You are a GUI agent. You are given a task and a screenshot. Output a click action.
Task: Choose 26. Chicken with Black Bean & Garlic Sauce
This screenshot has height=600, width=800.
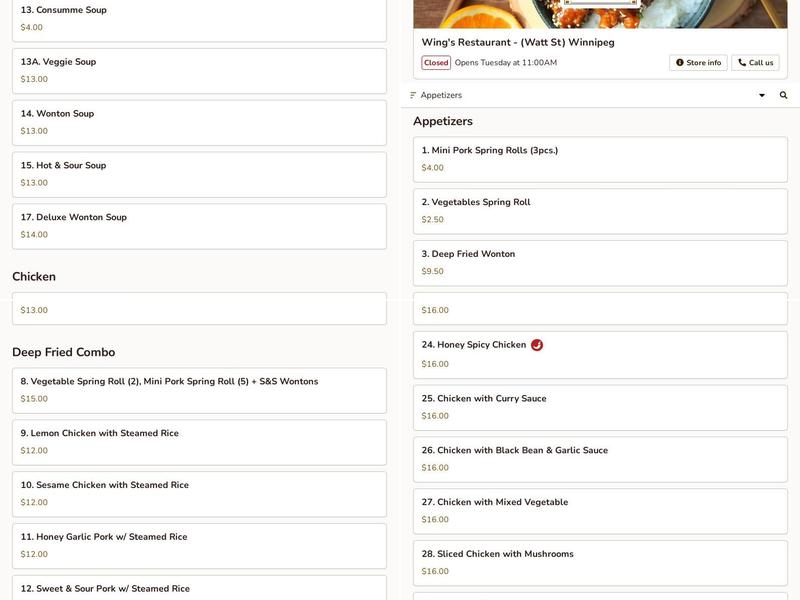pos(600,460)
